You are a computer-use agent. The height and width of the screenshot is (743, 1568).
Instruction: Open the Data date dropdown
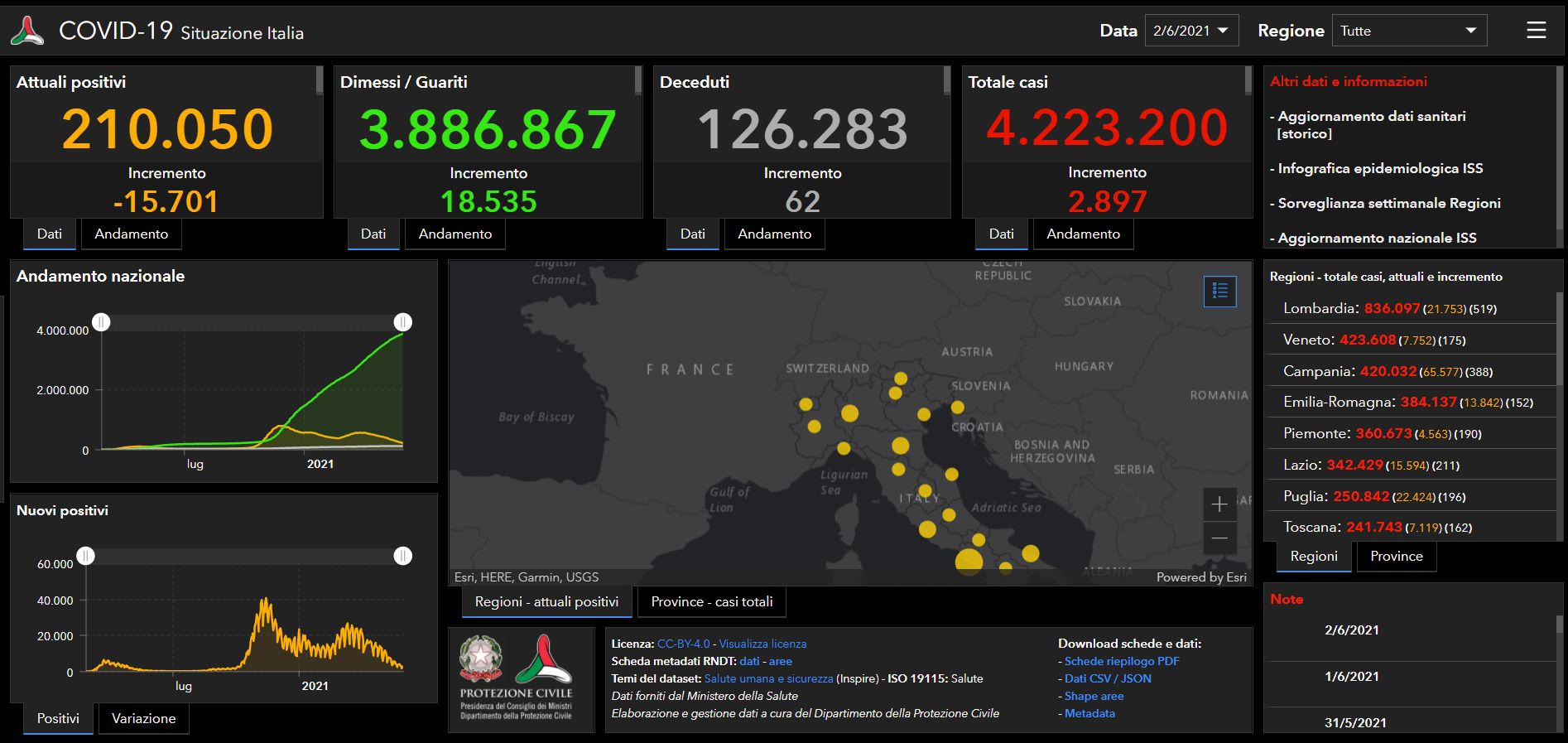click(1190, 31)
